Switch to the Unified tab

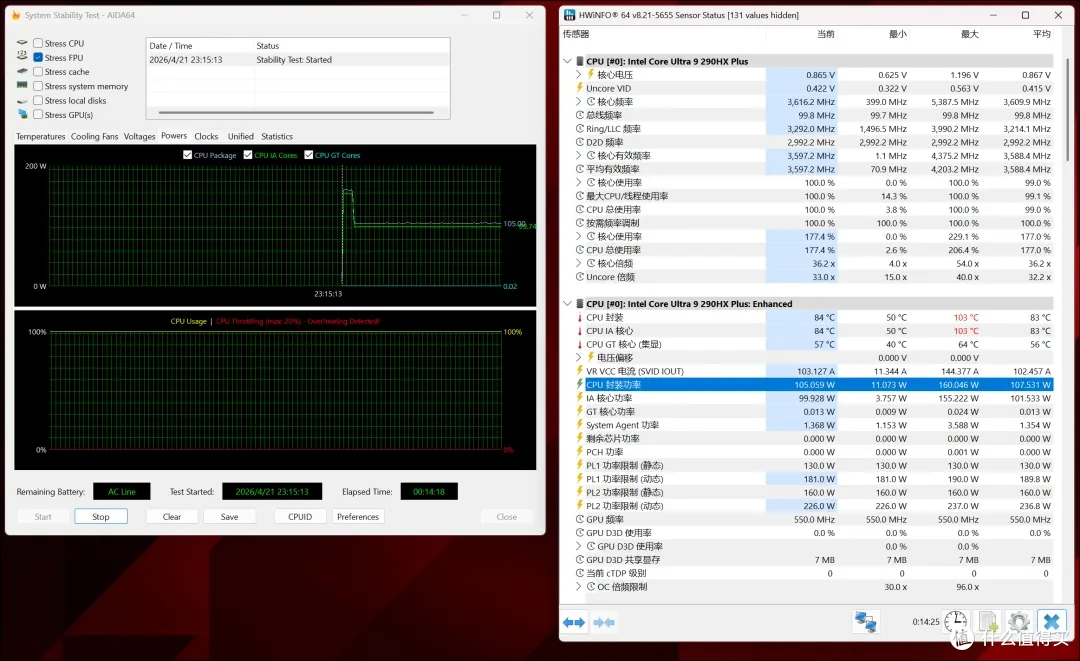coord(240,136)
